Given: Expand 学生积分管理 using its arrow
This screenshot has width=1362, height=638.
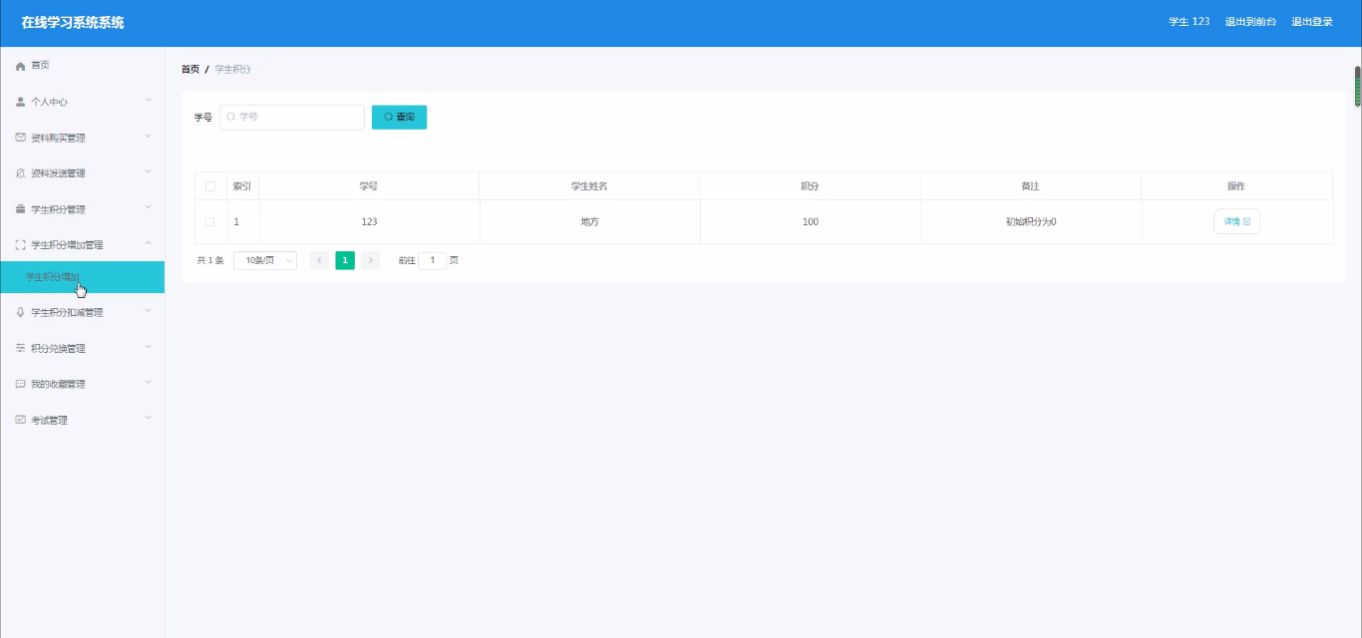Looking at the screenshot, I should click(x=148, y=208).
